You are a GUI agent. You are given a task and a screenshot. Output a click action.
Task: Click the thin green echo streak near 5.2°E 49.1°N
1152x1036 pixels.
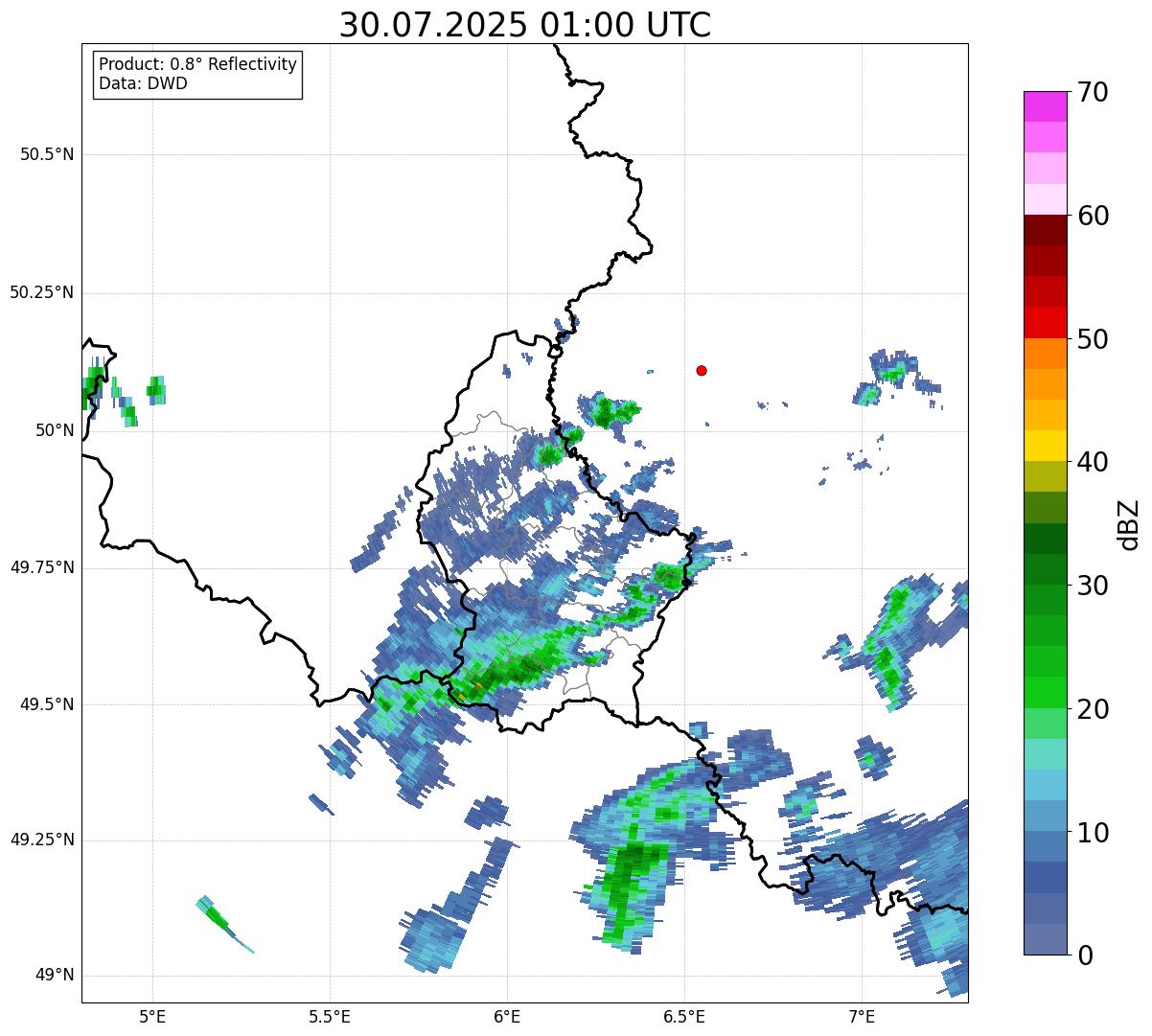(x=220, y=921)
